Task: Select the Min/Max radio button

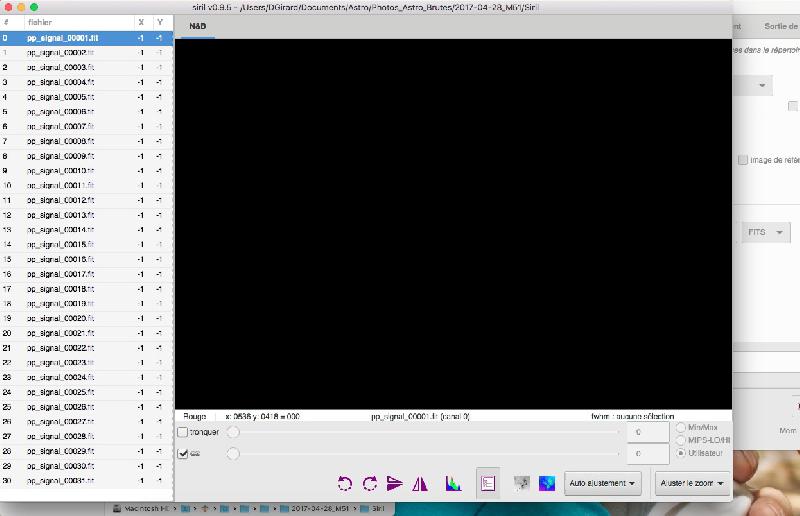Action: 681,427
